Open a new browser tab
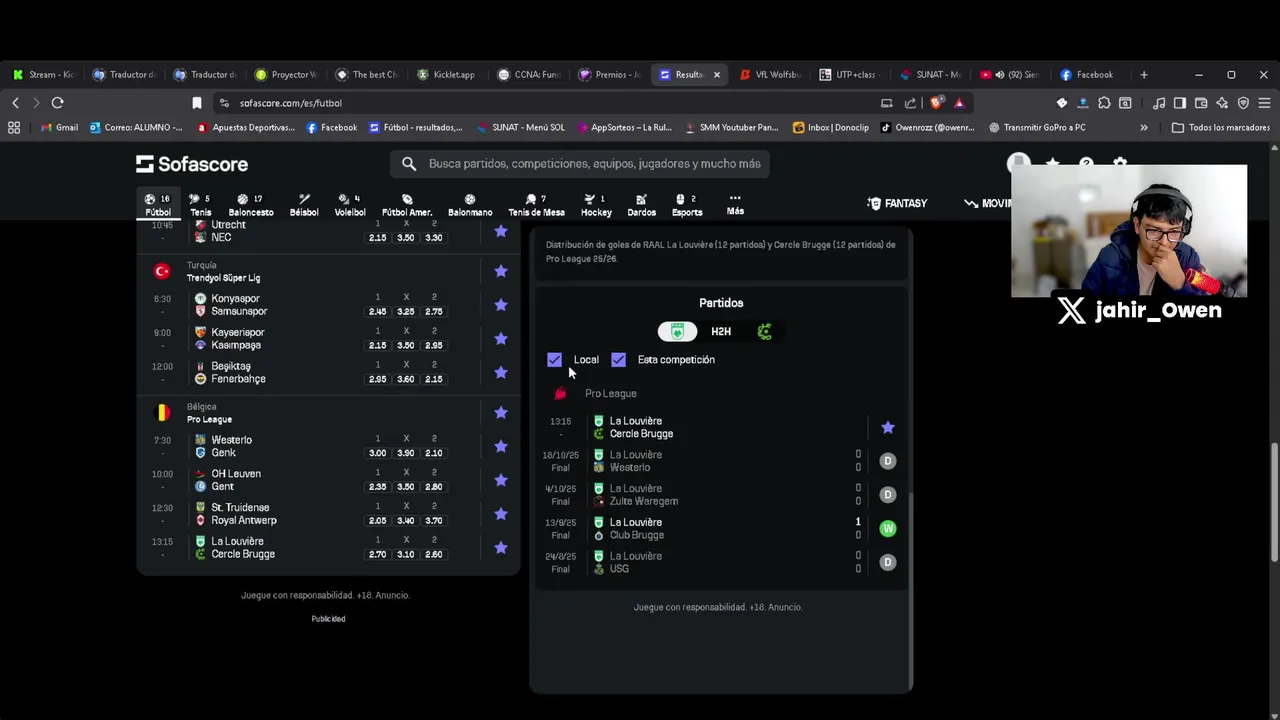This screenshot has height=720, width=1280. tap(1144, 74)
